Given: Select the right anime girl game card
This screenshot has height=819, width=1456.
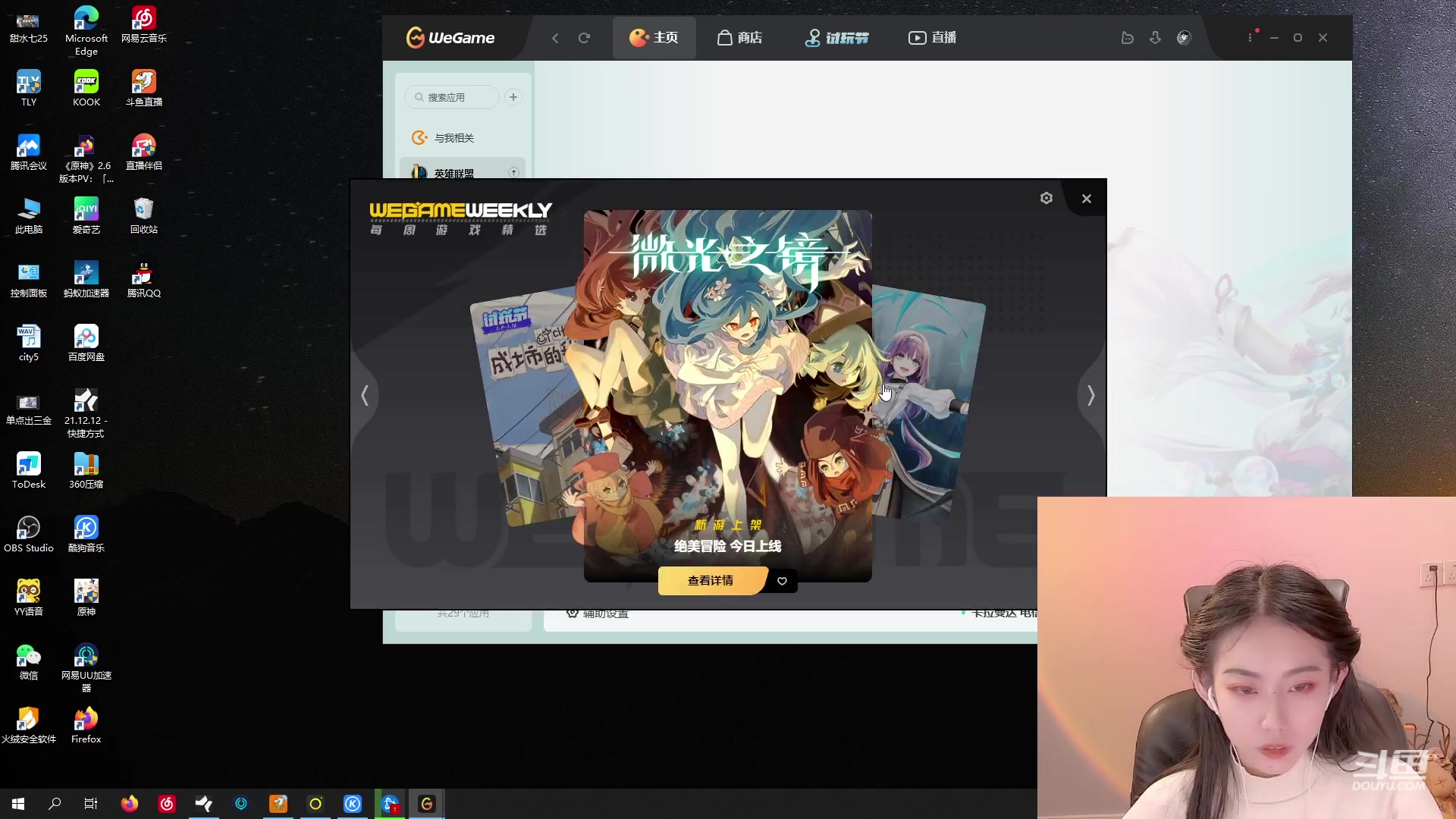Looking at the screenshot, I should [927, 406].
